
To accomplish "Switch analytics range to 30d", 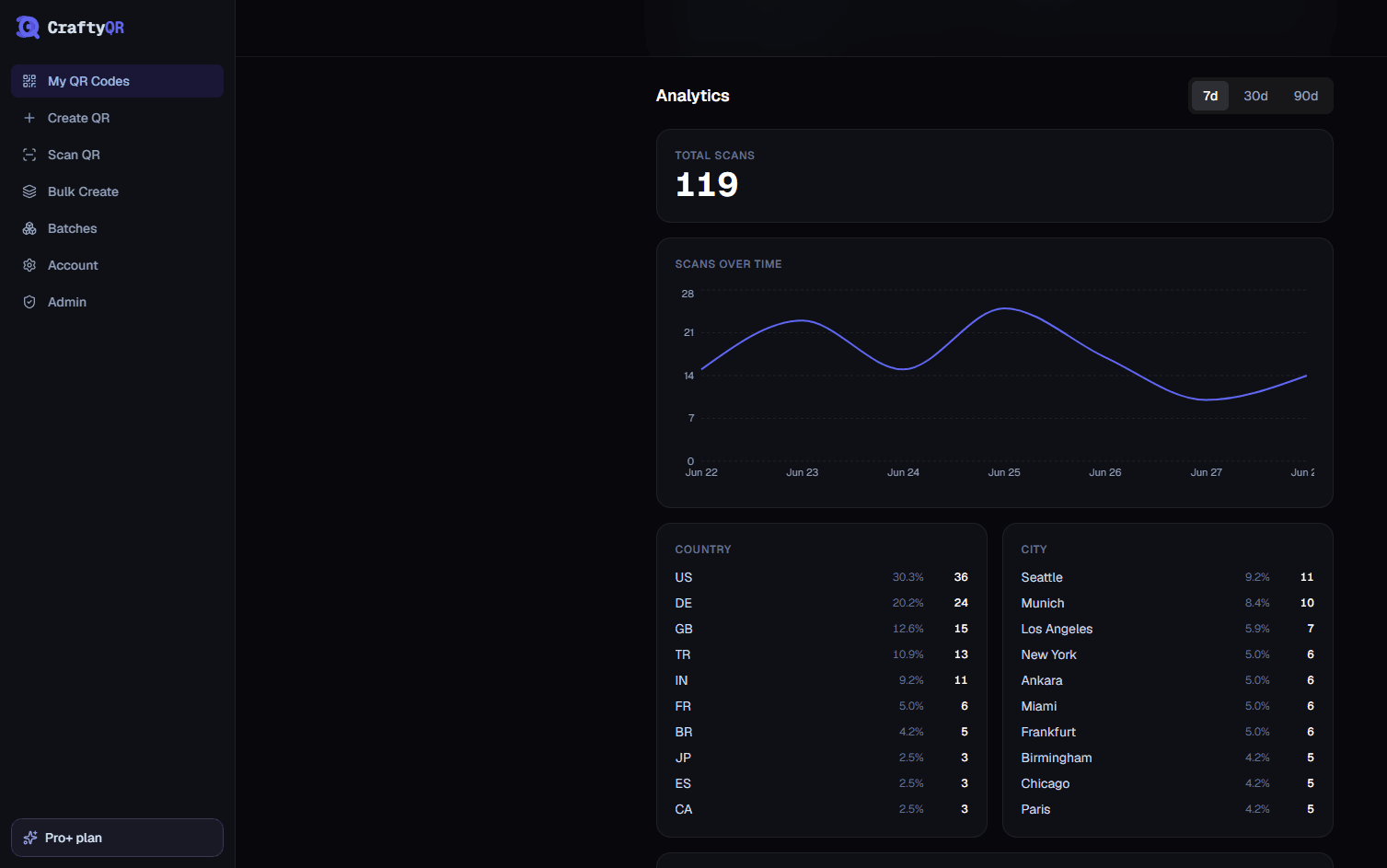I will tap(1255, 96).
